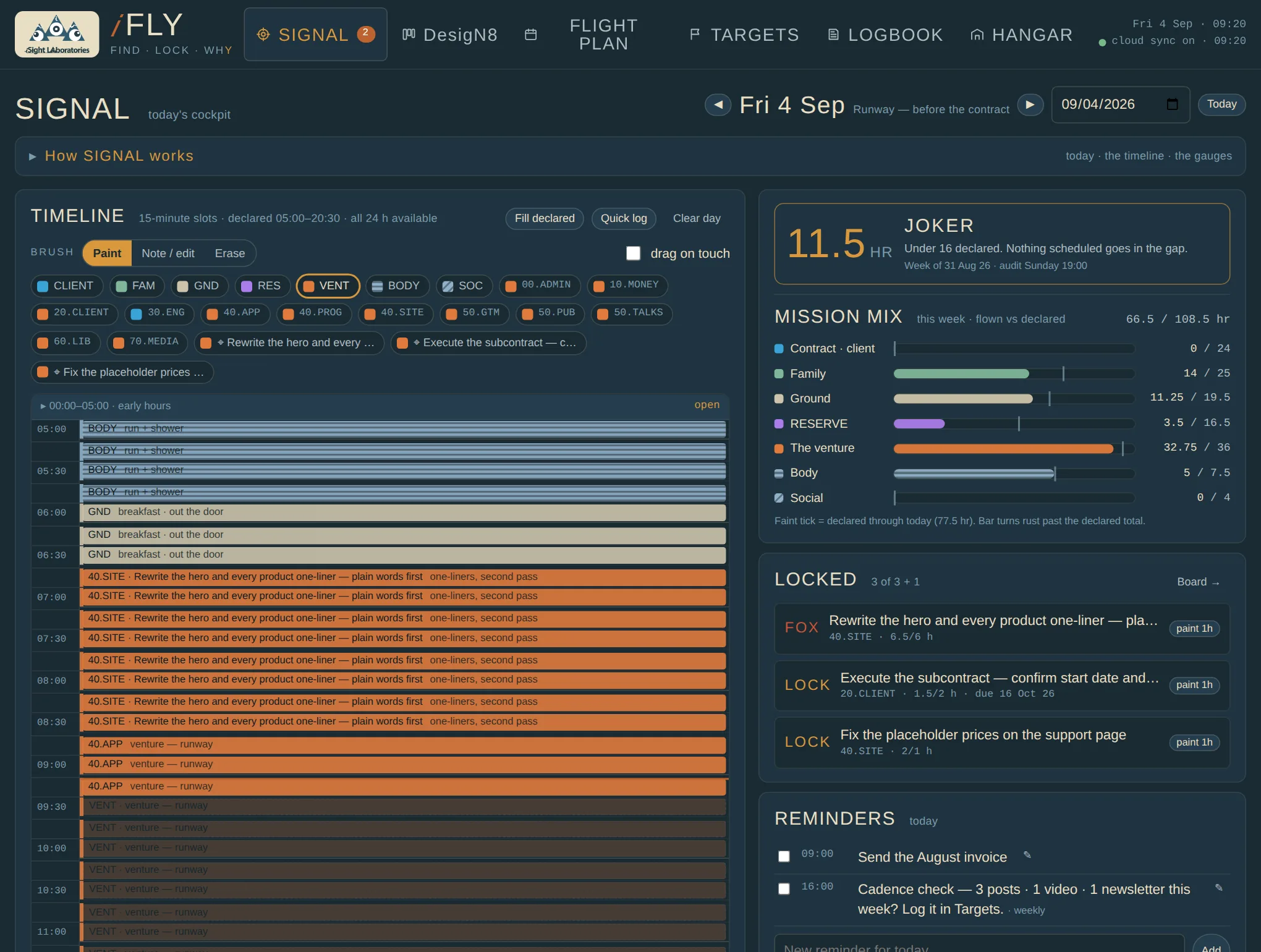Select the Erase brush mode
This screenshot has height=952, width=1261.
(x=230, y=253)
